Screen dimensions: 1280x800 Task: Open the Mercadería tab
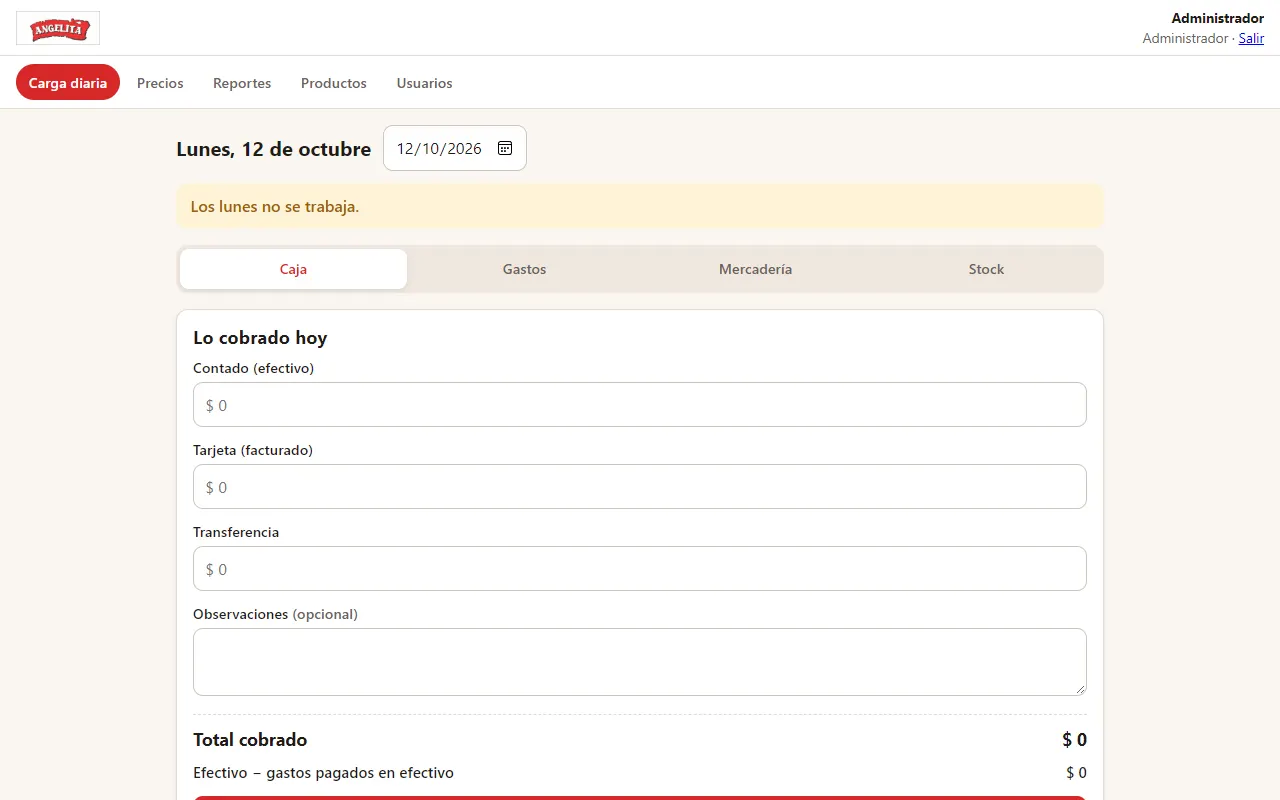tap(755, 269)
